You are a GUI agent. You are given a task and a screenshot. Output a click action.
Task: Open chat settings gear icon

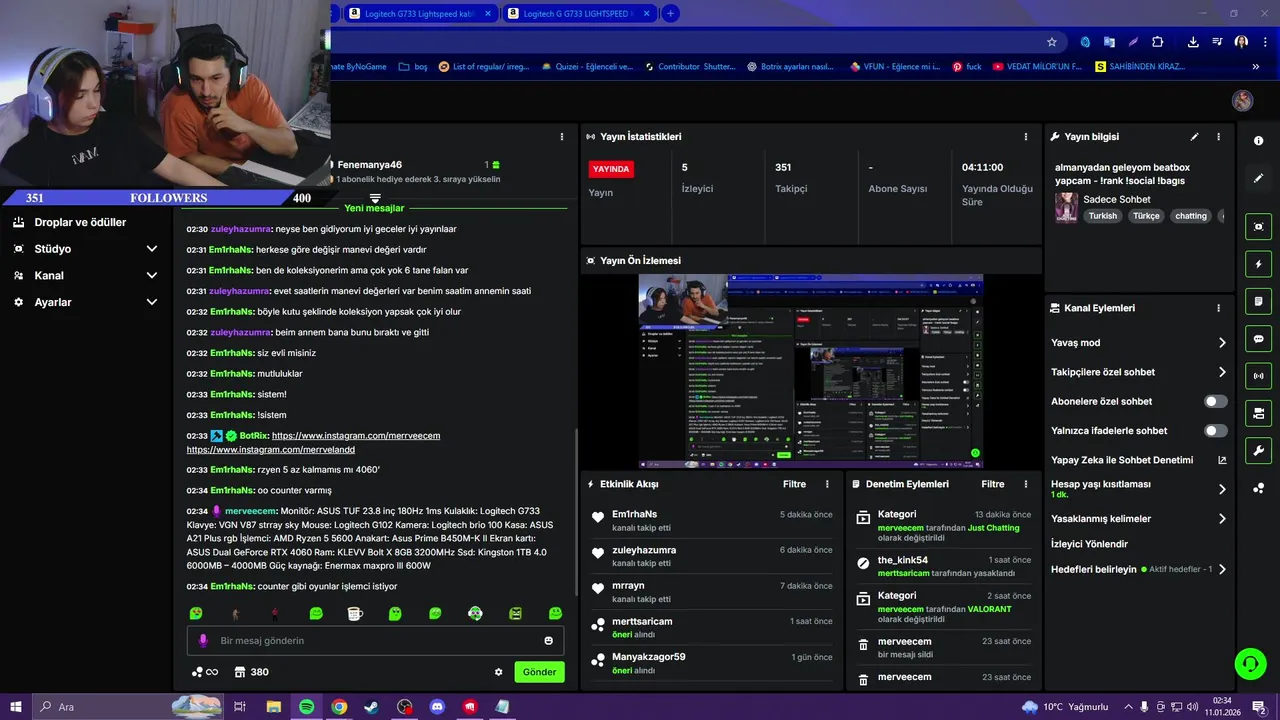498,672
